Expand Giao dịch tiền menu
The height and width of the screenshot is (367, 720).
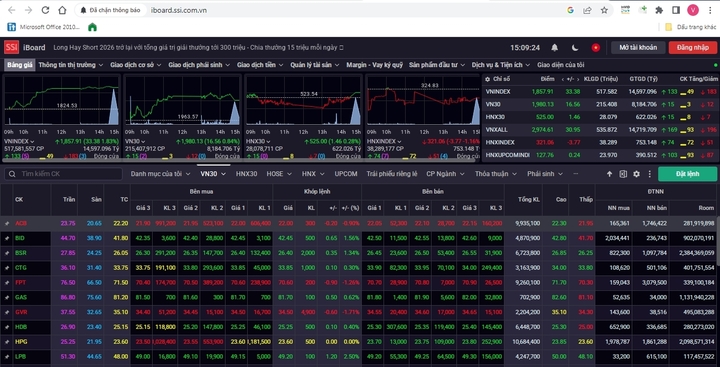point(260,65)
